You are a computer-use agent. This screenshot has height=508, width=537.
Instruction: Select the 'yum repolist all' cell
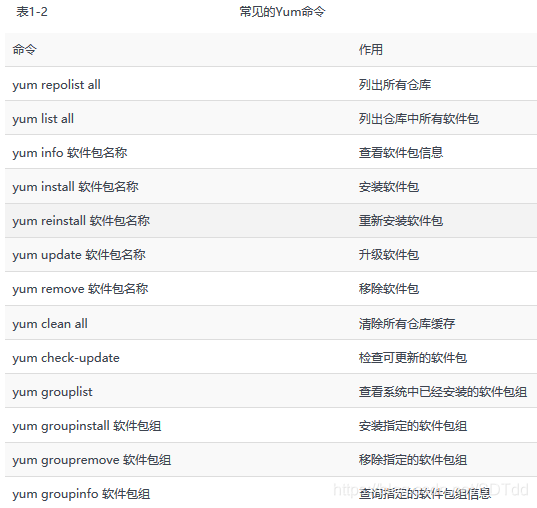(x=57, y=85)
